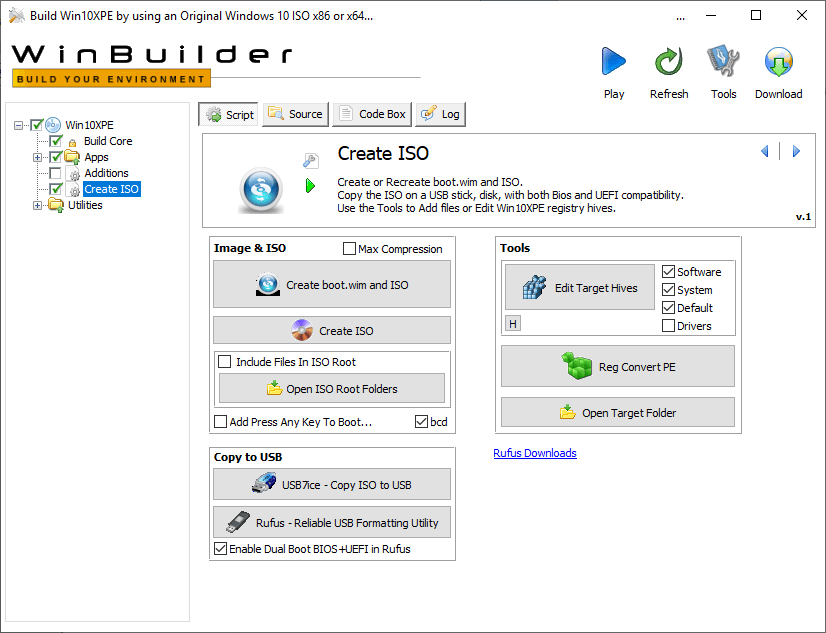Uncheck the Software hive checkbox
Viewport: 826px width, 633px height.
tap(668, 272)
